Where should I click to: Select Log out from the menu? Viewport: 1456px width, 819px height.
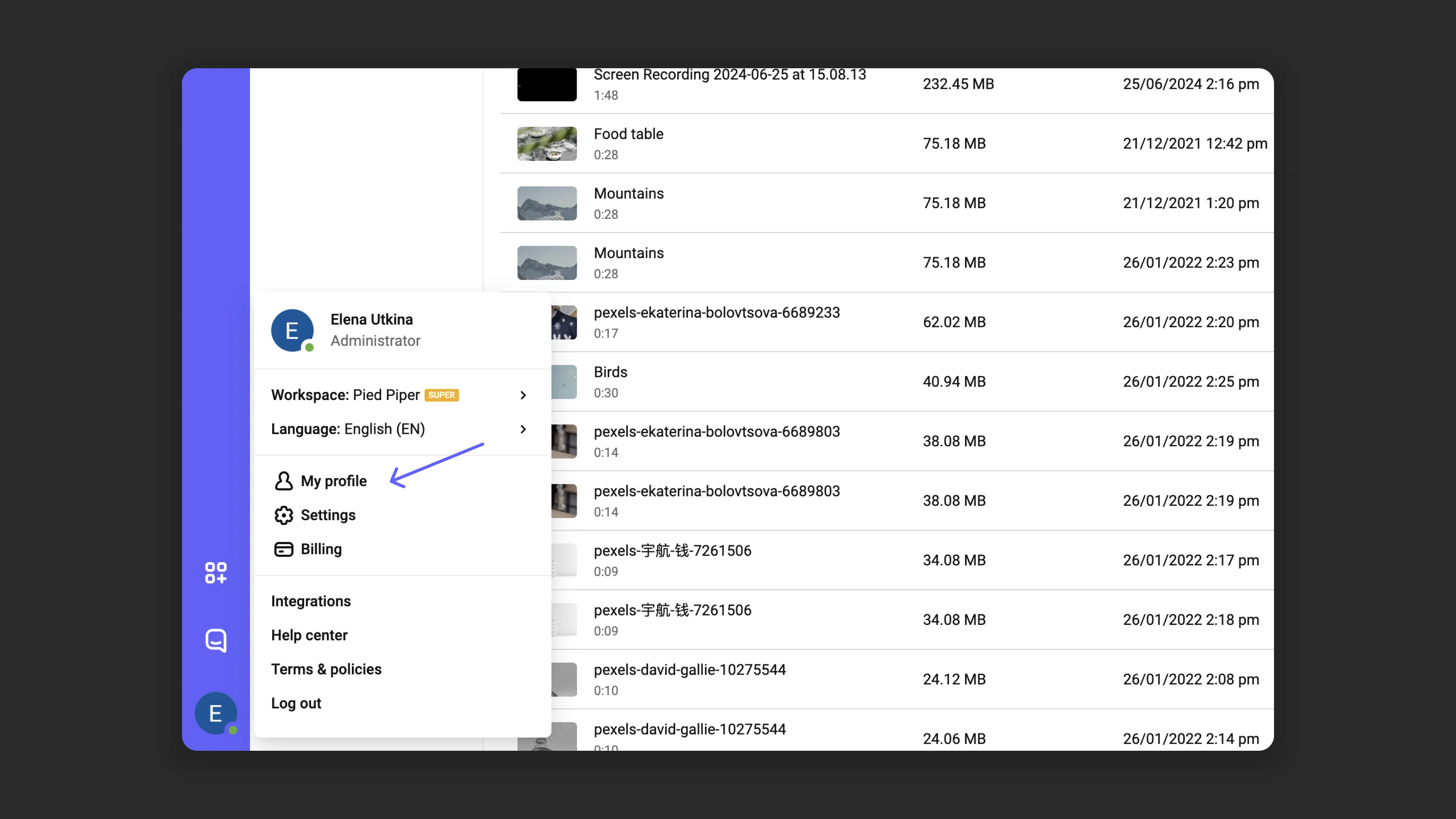296,703
